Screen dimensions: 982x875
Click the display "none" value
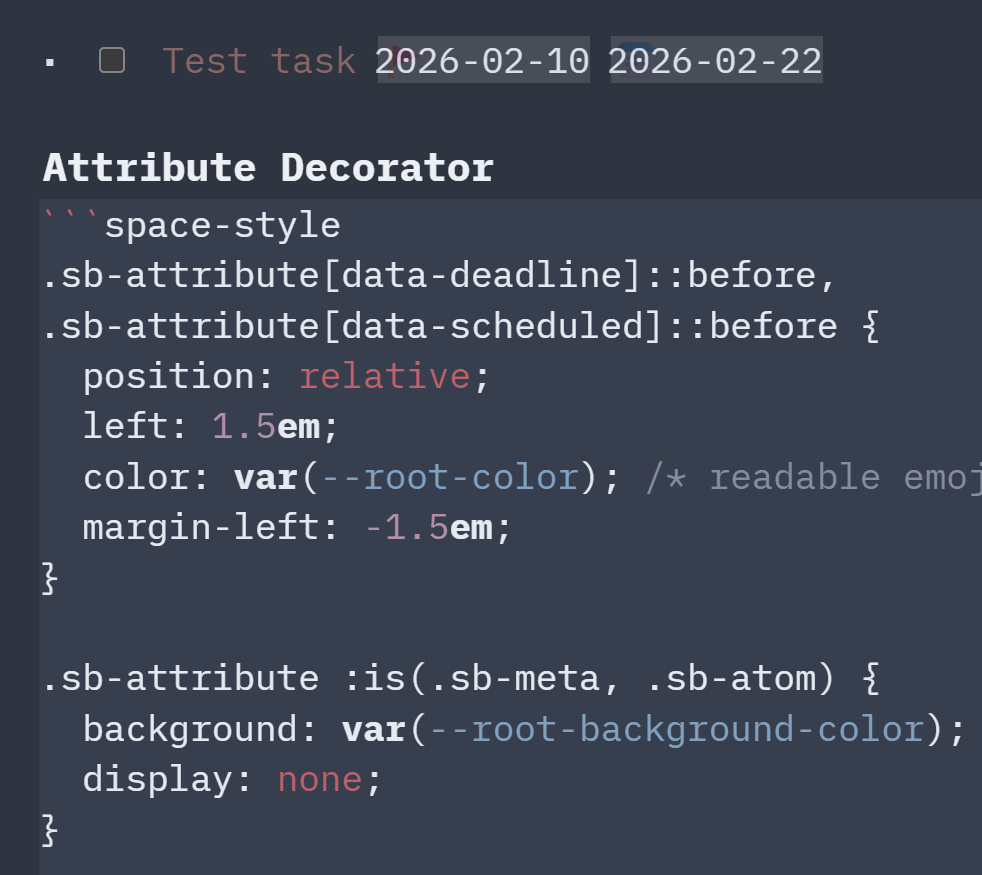point(320,779)
